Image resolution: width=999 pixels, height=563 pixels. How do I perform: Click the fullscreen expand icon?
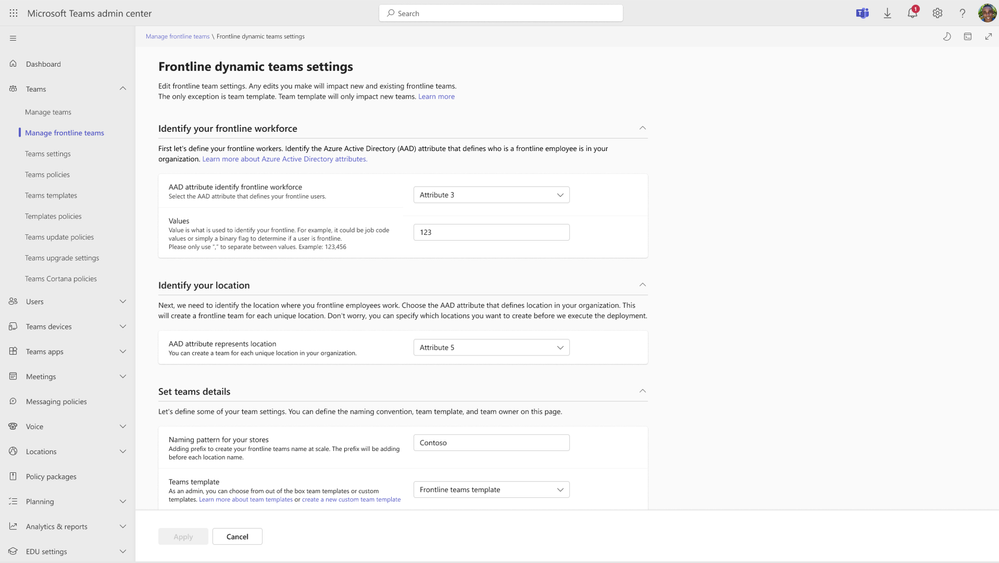(988, 37)
